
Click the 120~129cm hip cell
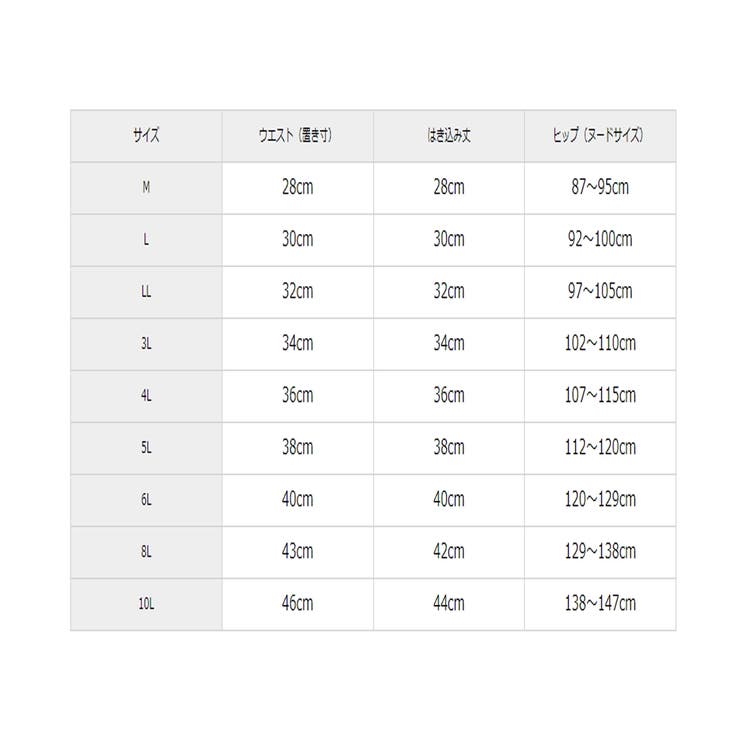click(599, 500)
